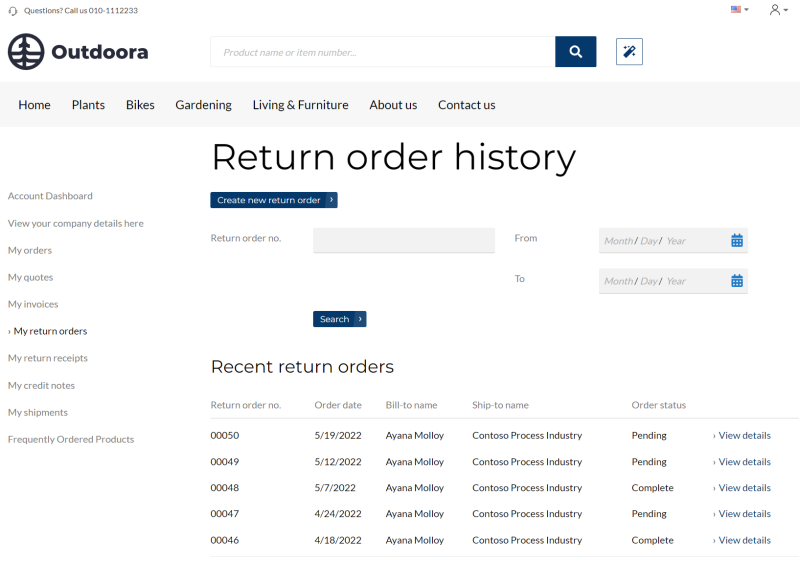Open the Bikes menu item
The height and width of the screenshot is (570, 800).
pyautogui.click(x=140, y=105)
